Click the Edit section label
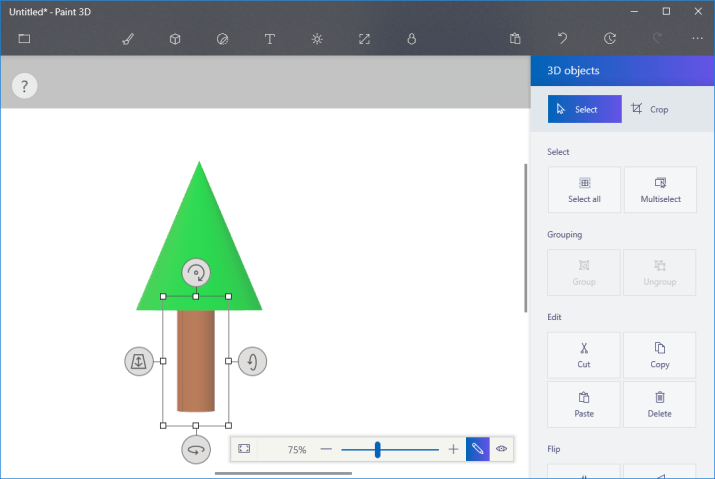Image resolution: width=715 pixels, height=479 pixels. (554, 317)
